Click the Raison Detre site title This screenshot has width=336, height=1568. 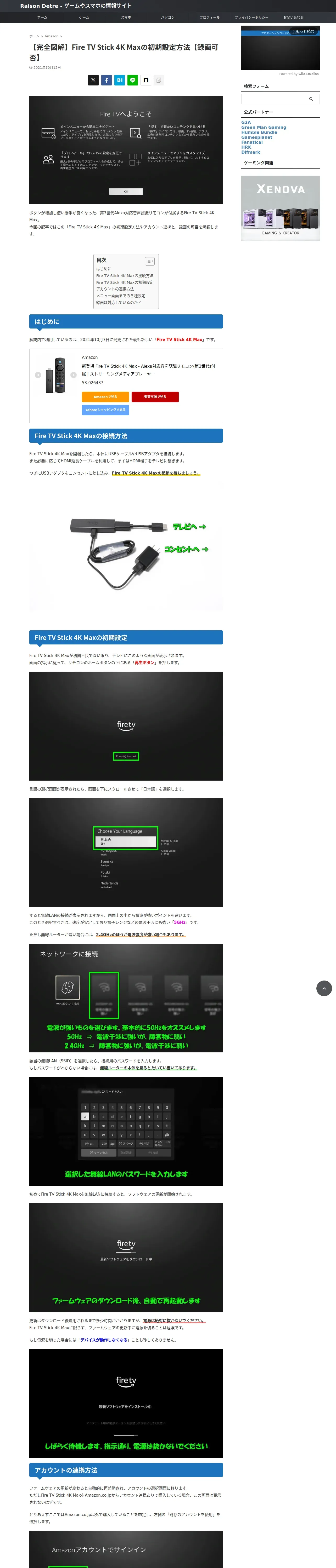[76, 5]
